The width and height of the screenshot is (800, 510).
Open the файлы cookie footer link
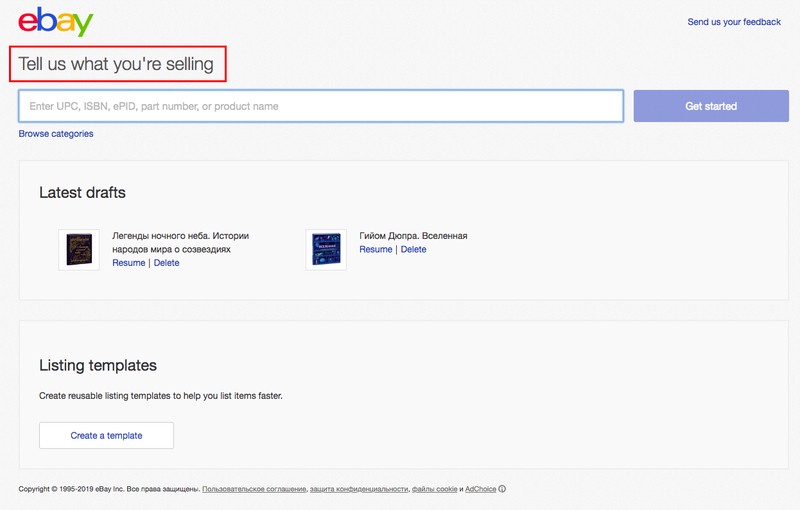(435, 489)
